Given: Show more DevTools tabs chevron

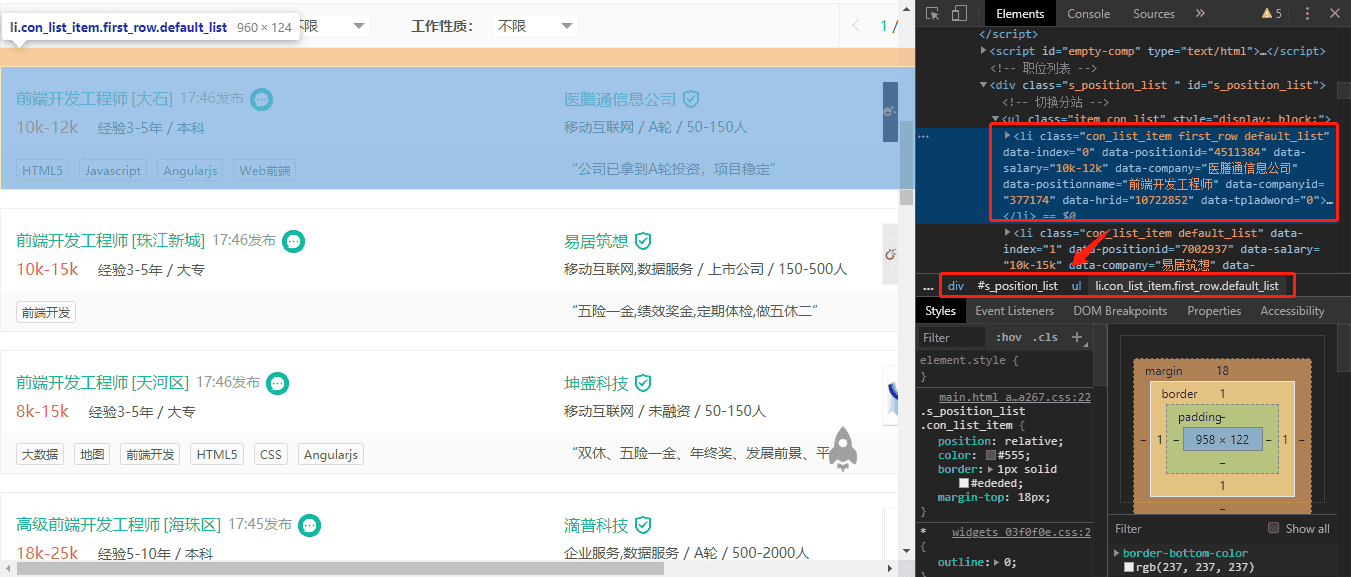Looking at the screenshot, I should click(x=1200, y=14).
